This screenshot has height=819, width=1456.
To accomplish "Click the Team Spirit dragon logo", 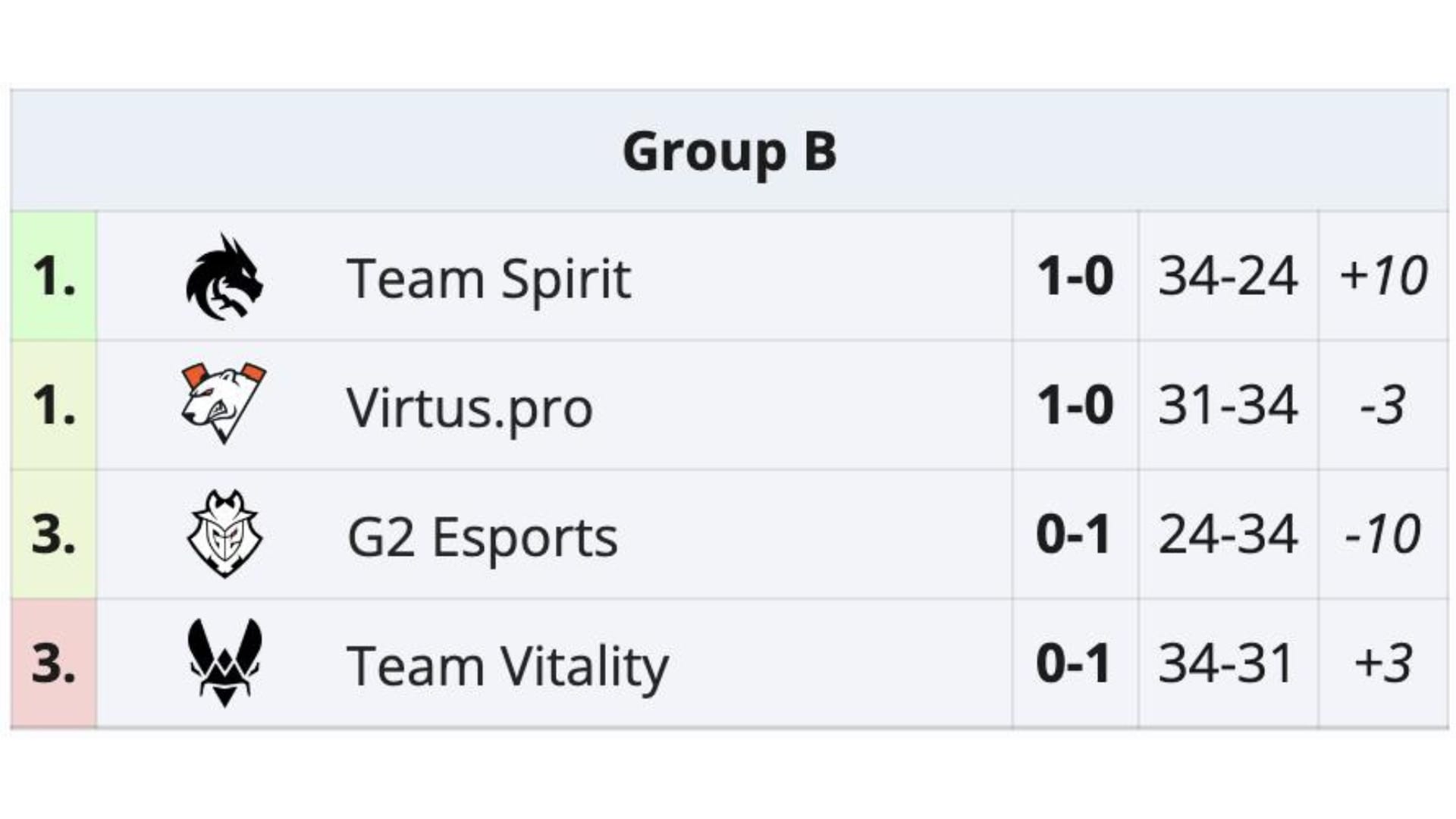I will [224, 277].
